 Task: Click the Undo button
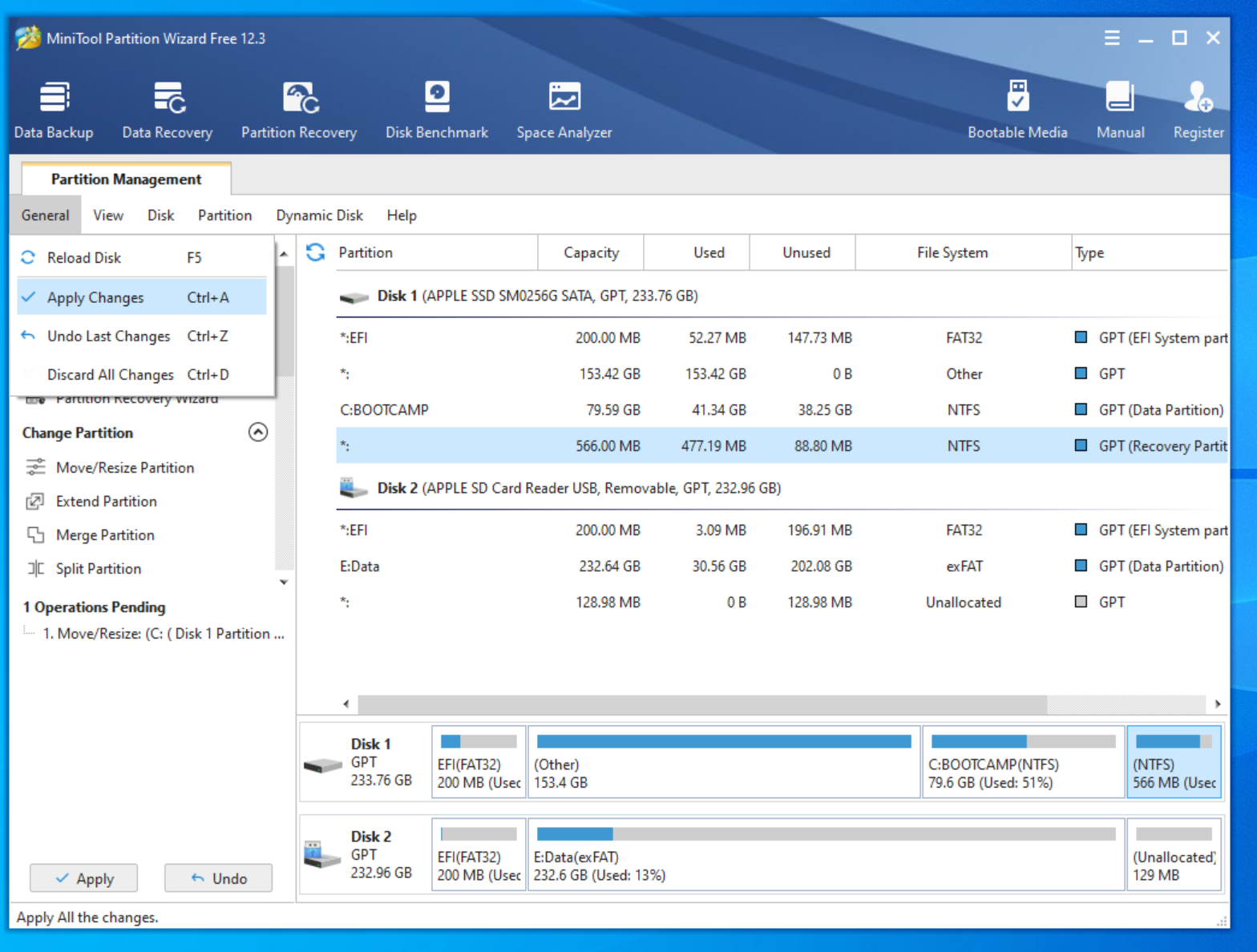click(x=218, y=878)
